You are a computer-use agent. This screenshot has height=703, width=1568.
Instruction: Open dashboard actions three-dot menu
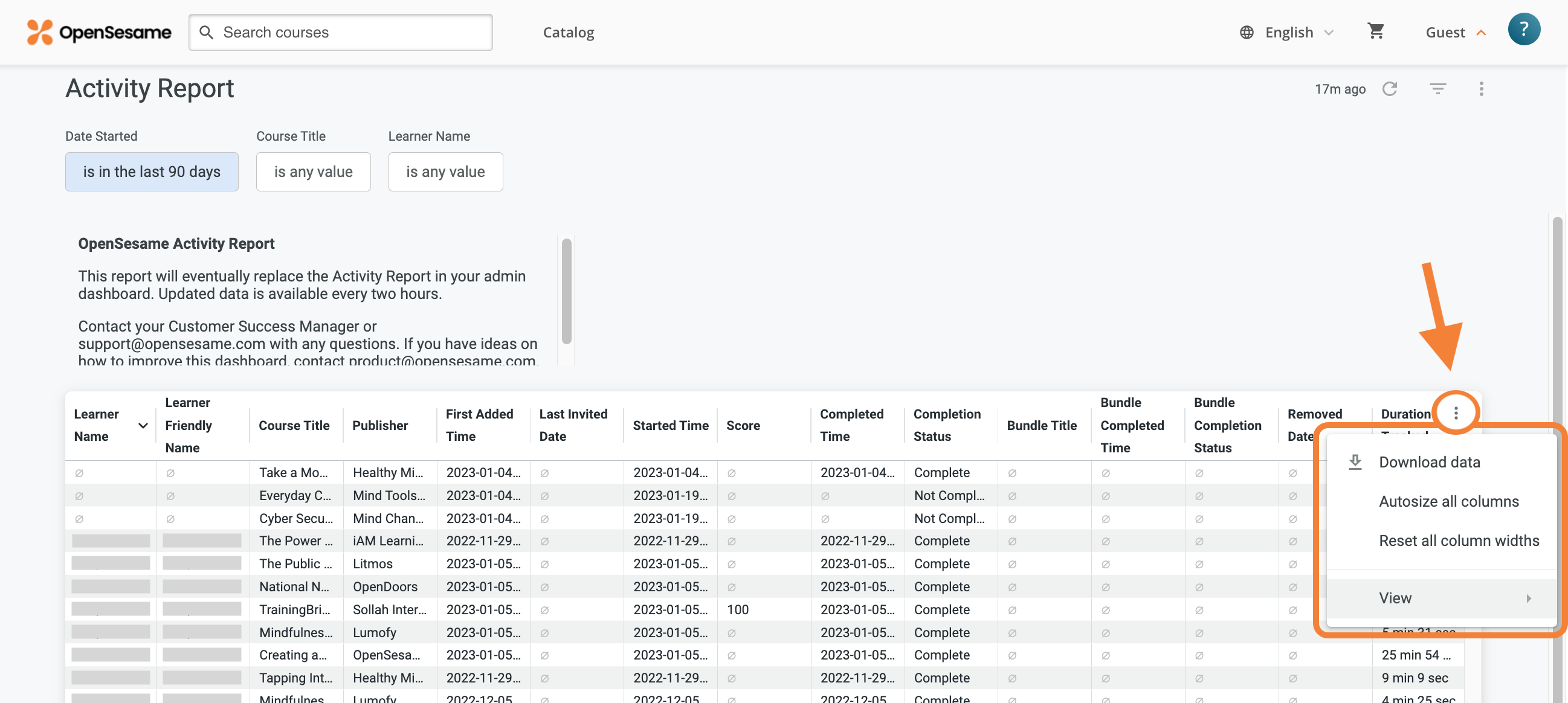coord(1481,89)
